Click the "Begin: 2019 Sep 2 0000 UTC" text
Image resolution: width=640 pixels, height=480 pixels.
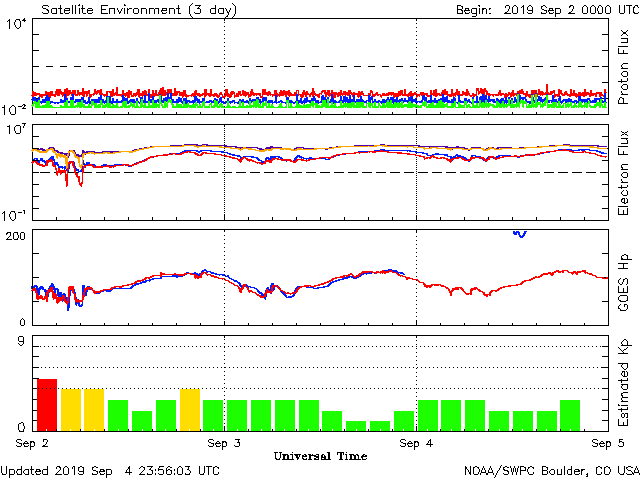coord(547,9)
